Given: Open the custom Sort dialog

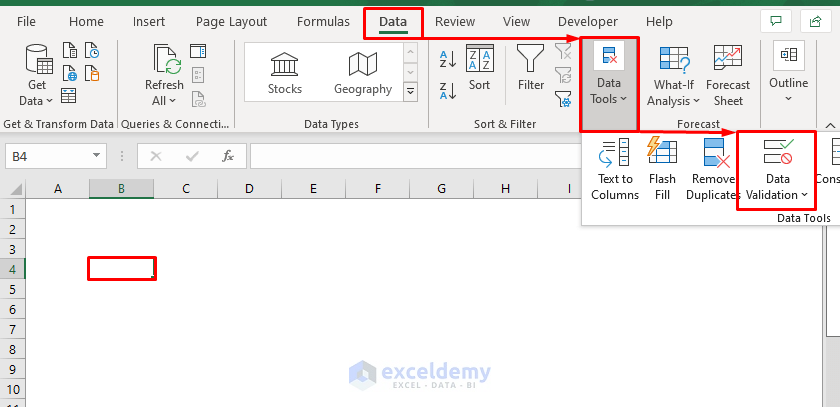Looking at the screenshot, I should click(x=480, y=68).
